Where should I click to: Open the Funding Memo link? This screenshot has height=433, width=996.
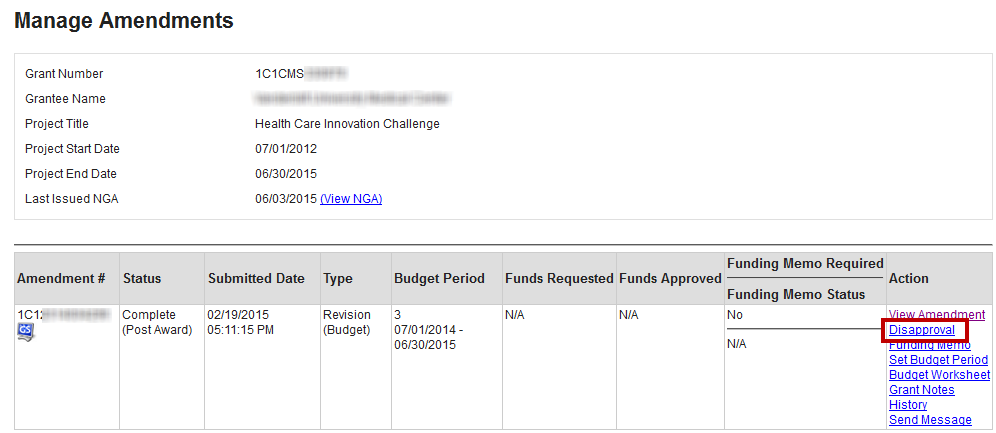pos(929,346)
